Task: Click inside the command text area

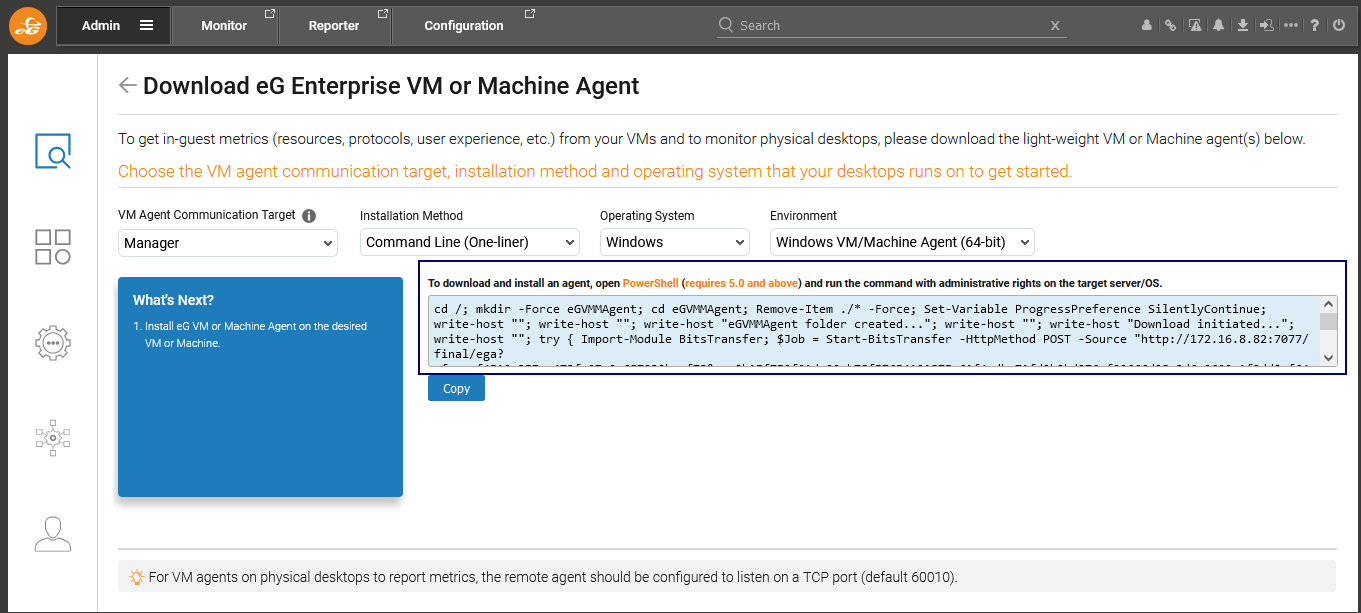Action: click(x=874, y=331)
